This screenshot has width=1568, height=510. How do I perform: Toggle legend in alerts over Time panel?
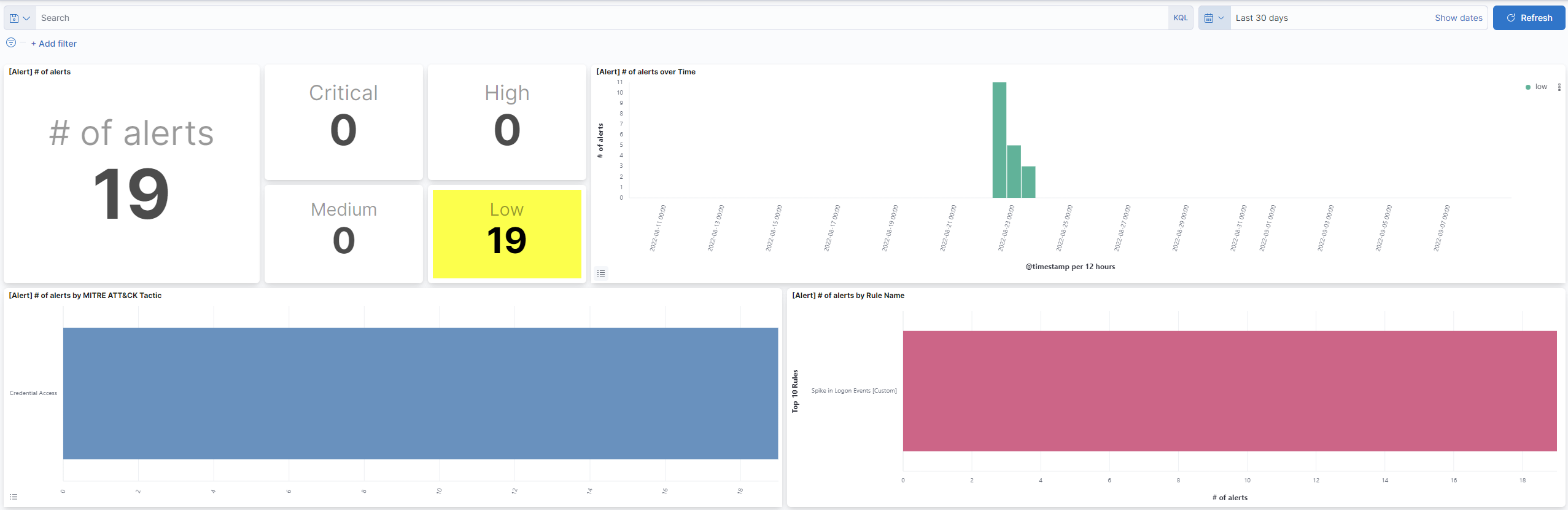click(x=601, y=273)
